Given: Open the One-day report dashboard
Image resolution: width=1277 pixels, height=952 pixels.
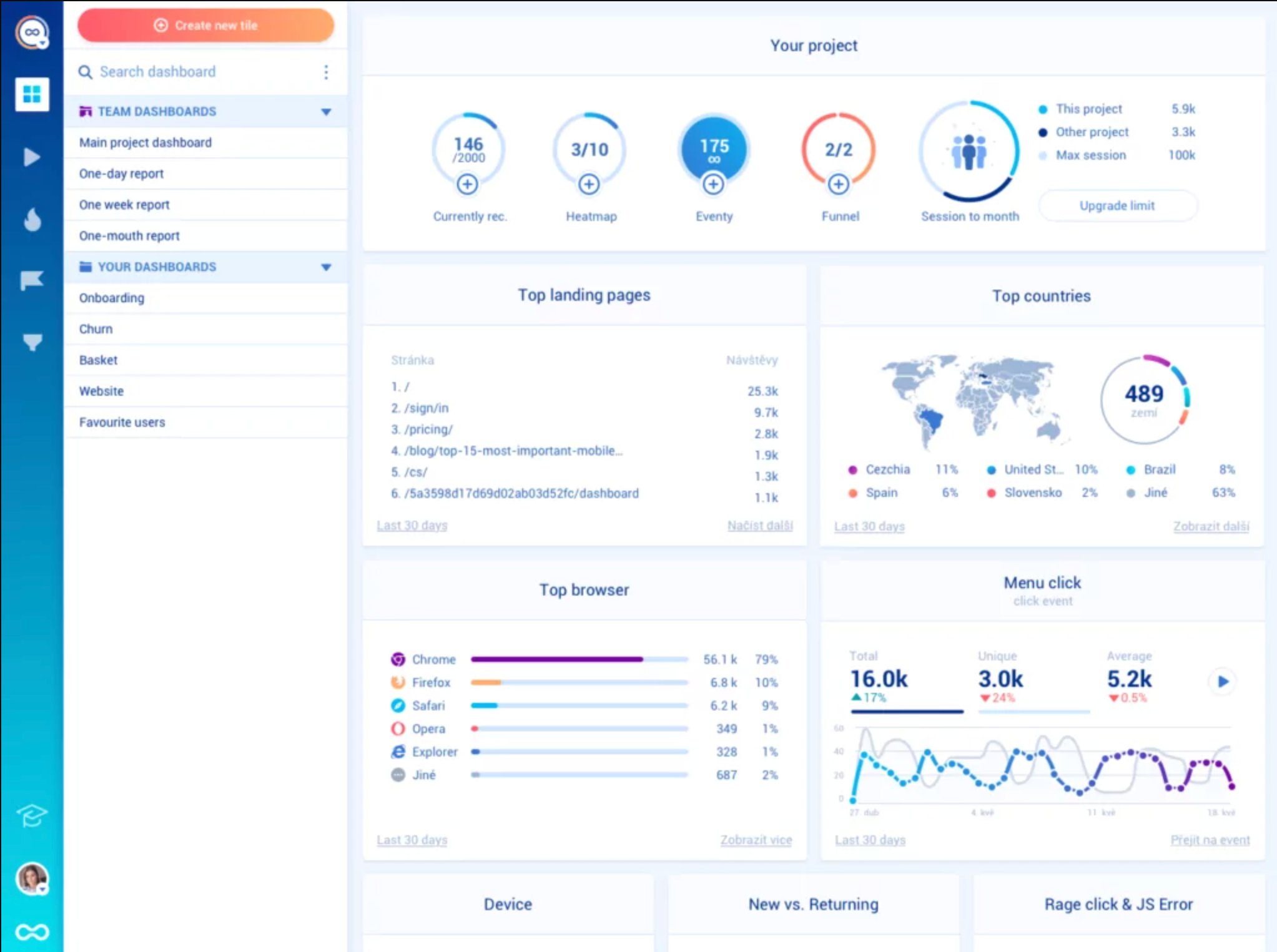Looking at the screenshot, I should click(121, 174).
